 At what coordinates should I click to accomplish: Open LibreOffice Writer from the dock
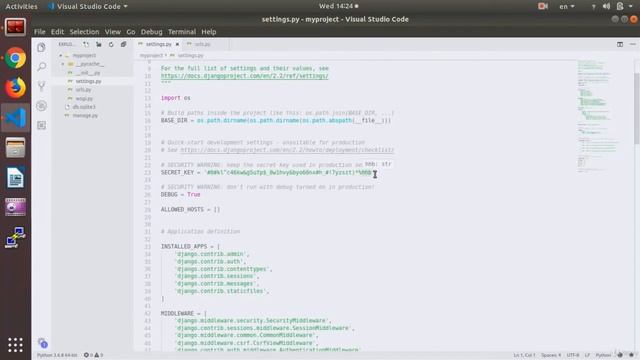(16, 178)
